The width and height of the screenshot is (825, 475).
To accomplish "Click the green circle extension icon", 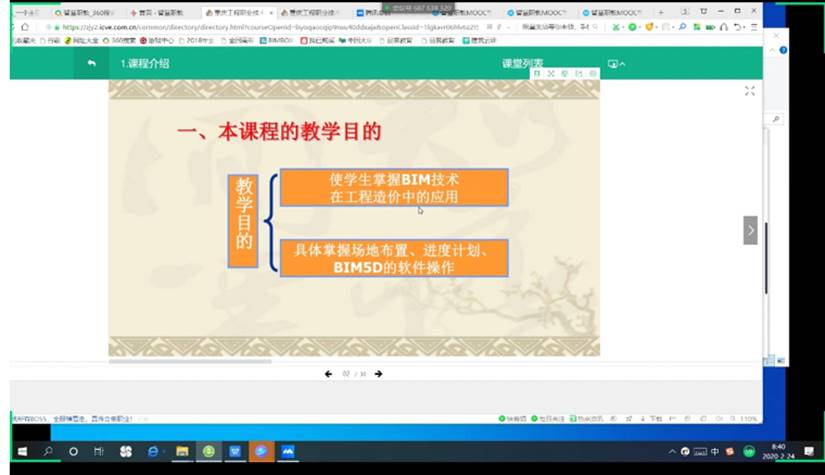I will (x=632, y=27).
